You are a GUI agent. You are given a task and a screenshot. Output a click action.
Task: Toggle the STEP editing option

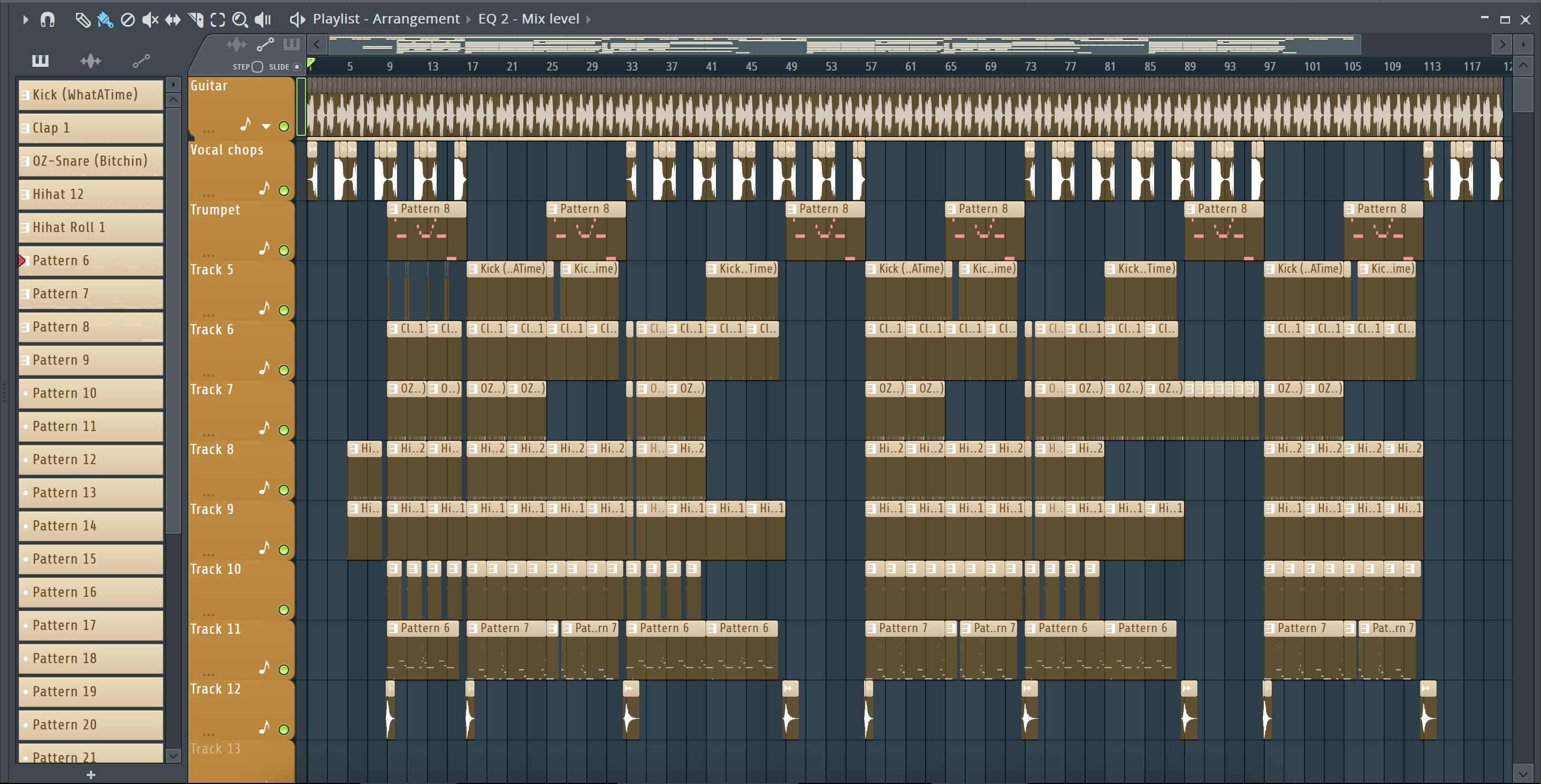257,66
